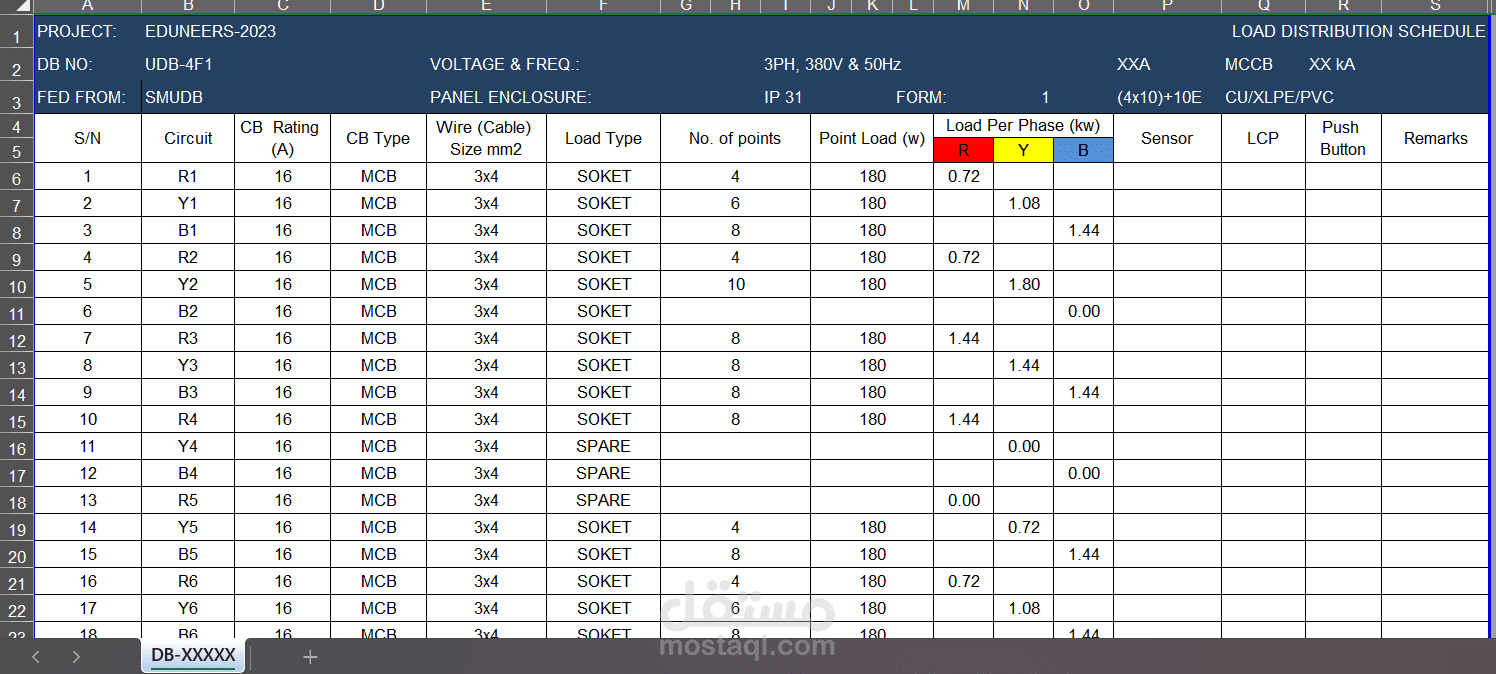This screenshot has width=1496, height=674.
Task: Click the 0.72 value in Y5 row
Action: 1024,527
